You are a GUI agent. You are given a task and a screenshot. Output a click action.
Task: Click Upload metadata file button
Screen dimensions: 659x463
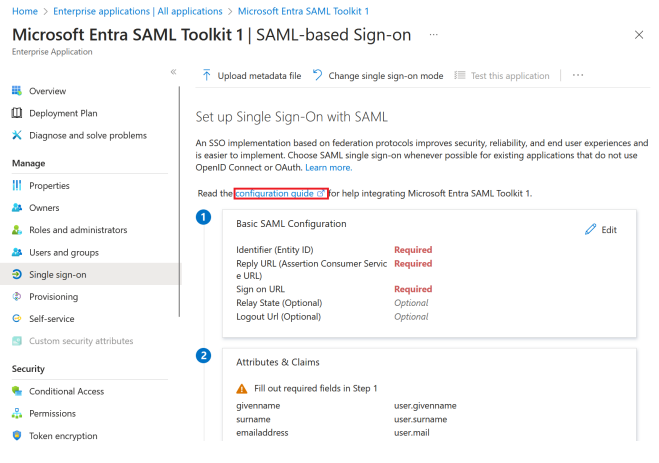pyautogui.click(x=251, y=76)
